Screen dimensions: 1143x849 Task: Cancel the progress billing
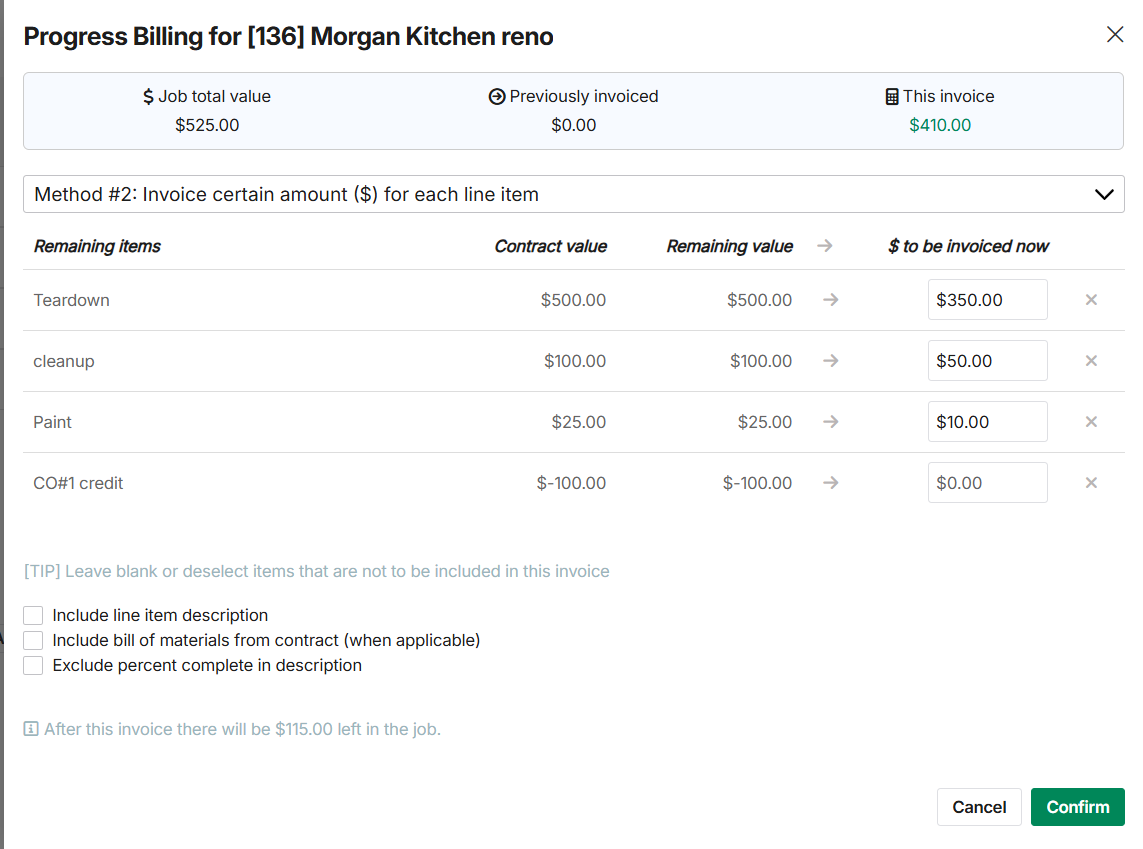(979, 807)
